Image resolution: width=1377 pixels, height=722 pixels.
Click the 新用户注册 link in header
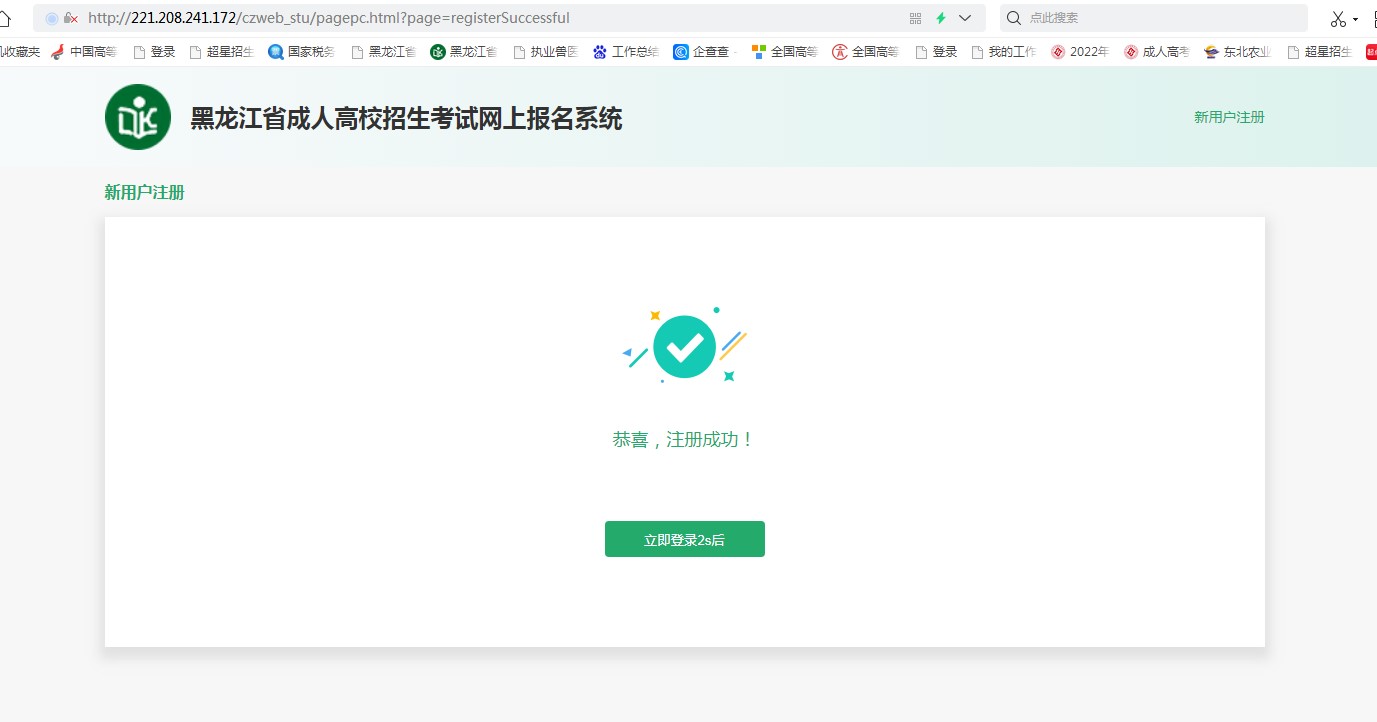click(1229, 117)
